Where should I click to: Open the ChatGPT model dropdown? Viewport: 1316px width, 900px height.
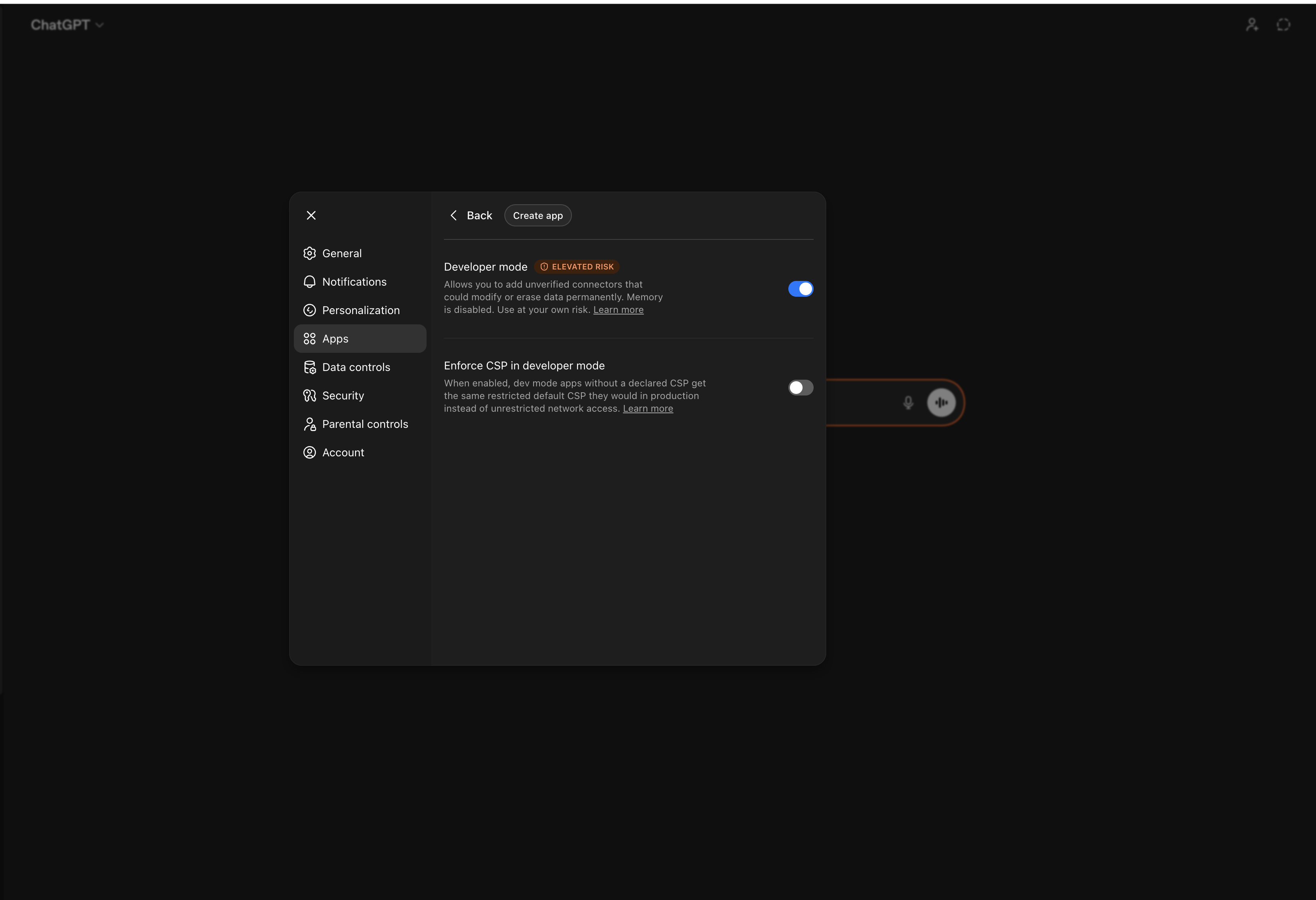[67, 25]
